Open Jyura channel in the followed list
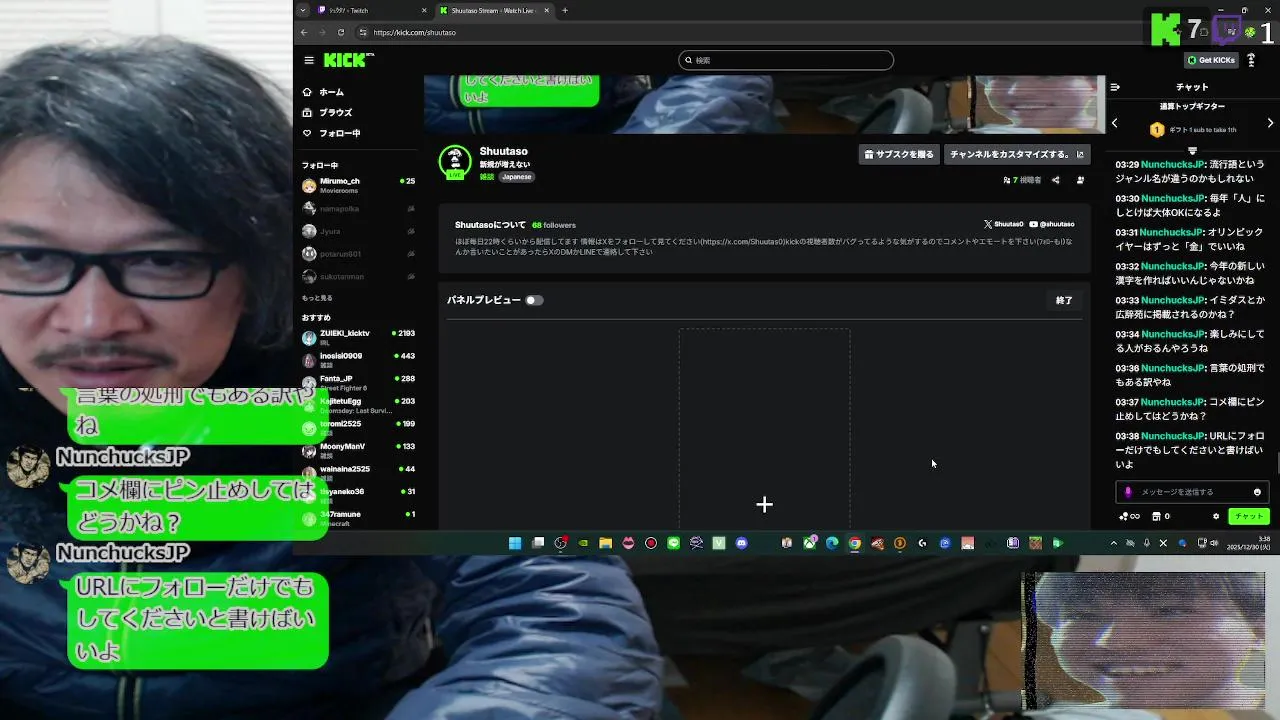Screen dimensions: 1280x720 pos(359,231)
